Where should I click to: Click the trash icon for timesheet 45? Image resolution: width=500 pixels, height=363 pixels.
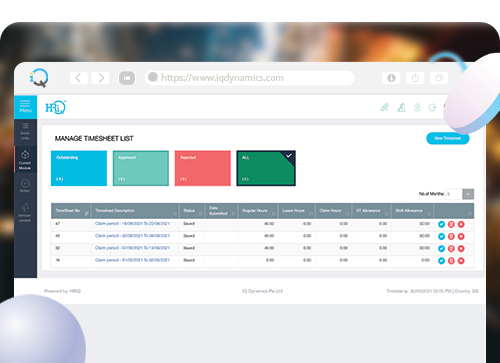[451, 236]
